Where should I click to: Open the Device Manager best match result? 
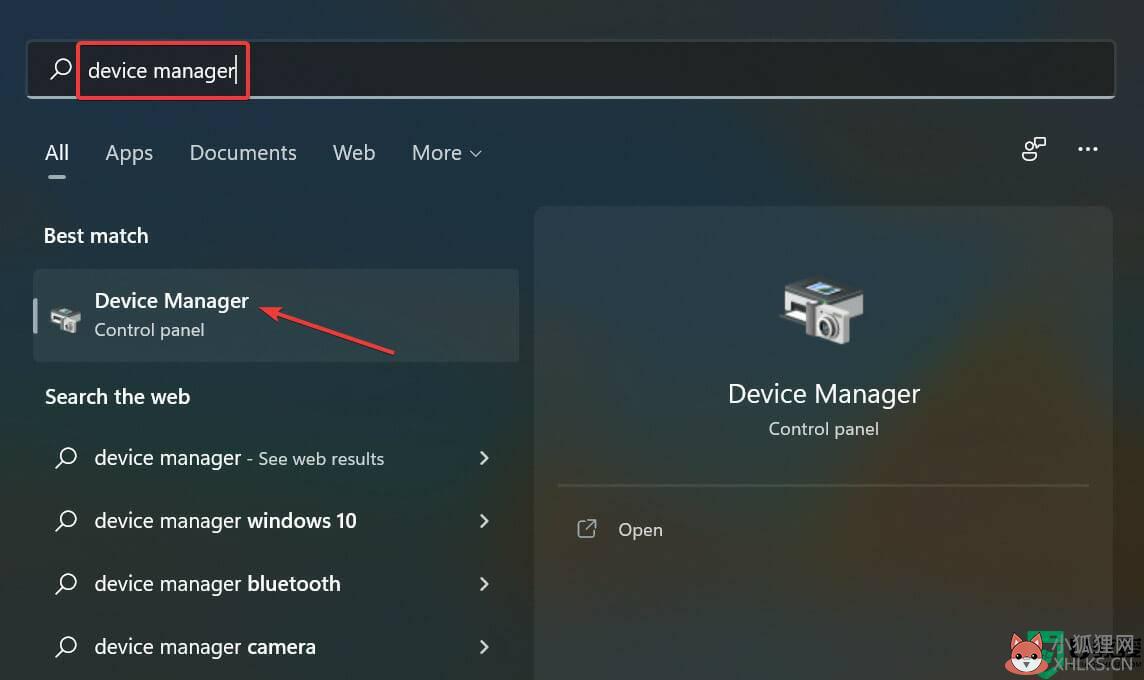pyautogui.click(x=276, y=315)
